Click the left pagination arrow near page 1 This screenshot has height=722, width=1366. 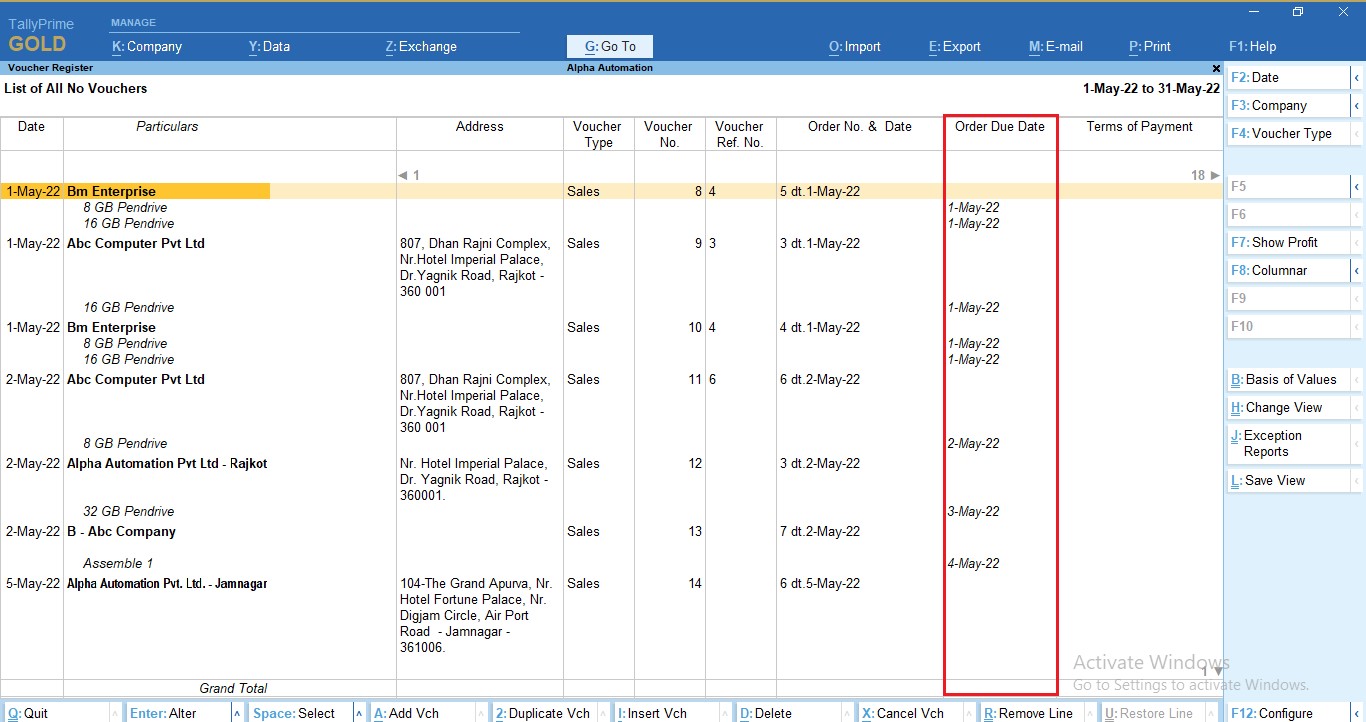pyautogui.click(x=403, y=174)
